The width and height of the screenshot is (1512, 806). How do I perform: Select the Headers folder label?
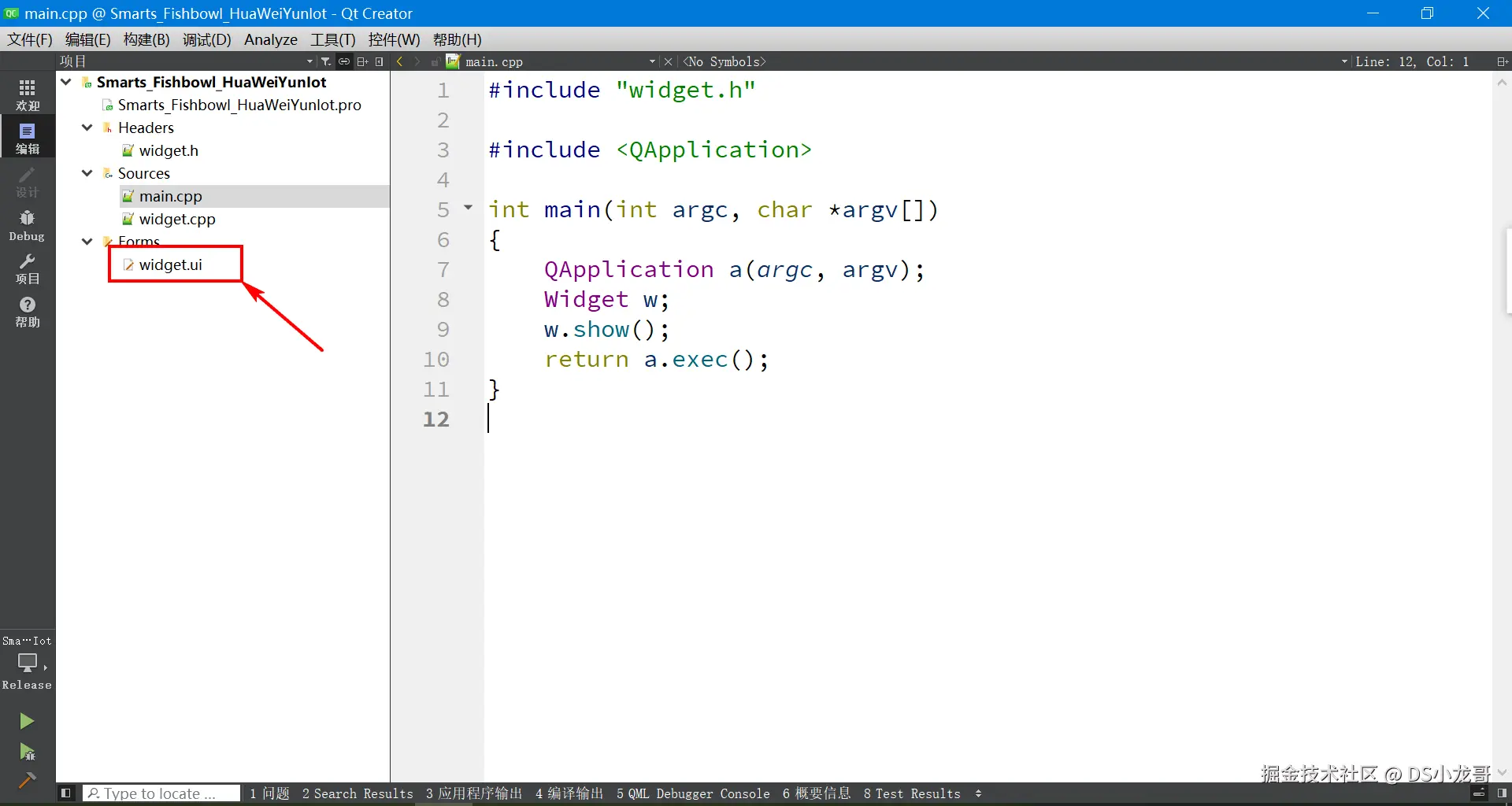146,128
